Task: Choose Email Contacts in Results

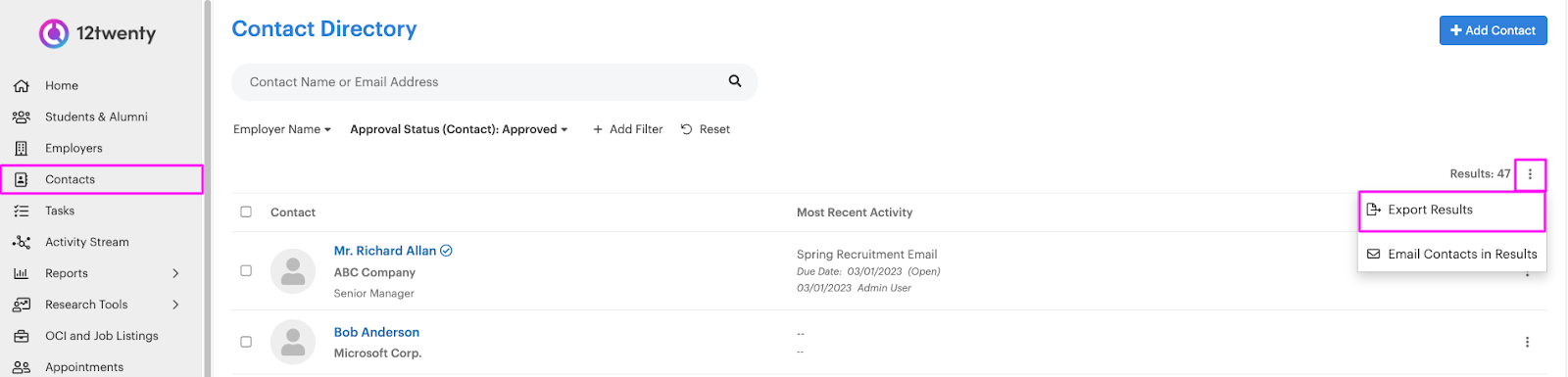Action: coord(1452,254)
